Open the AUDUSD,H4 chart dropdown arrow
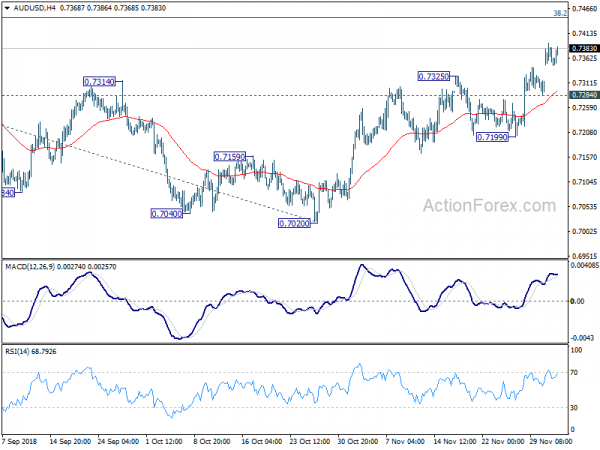 7,8
